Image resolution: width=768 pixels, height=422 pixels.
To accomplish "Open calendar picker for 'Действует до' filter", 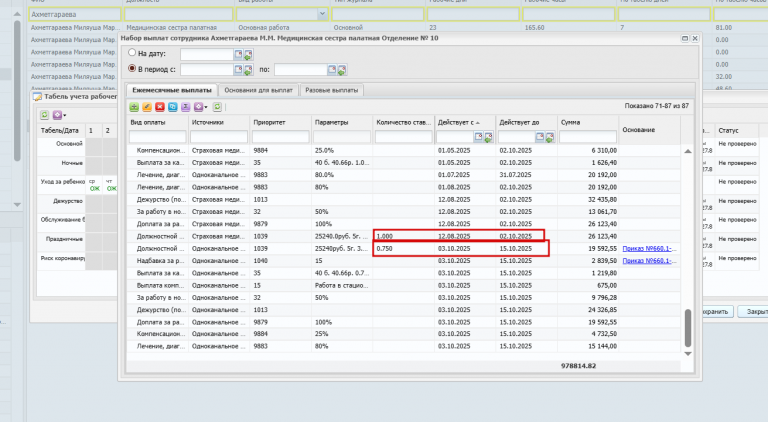I will pos(538,137).
